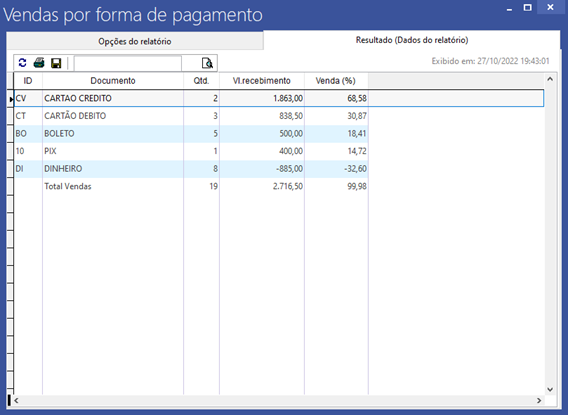The width and height of the screenshot is (568, 415).
Task: Switch to Opções do relatório tab
Action: 135,41
